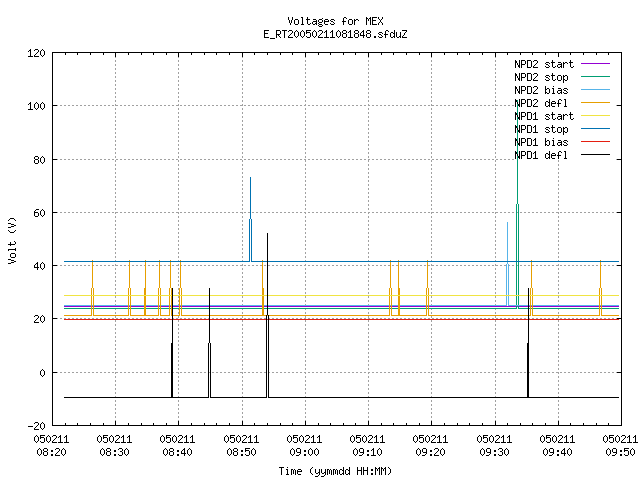Image resolution: width=640 pixels, height=480 pixels.
Task: Click the yellow NPD1 start legend line
Action: 596,116
